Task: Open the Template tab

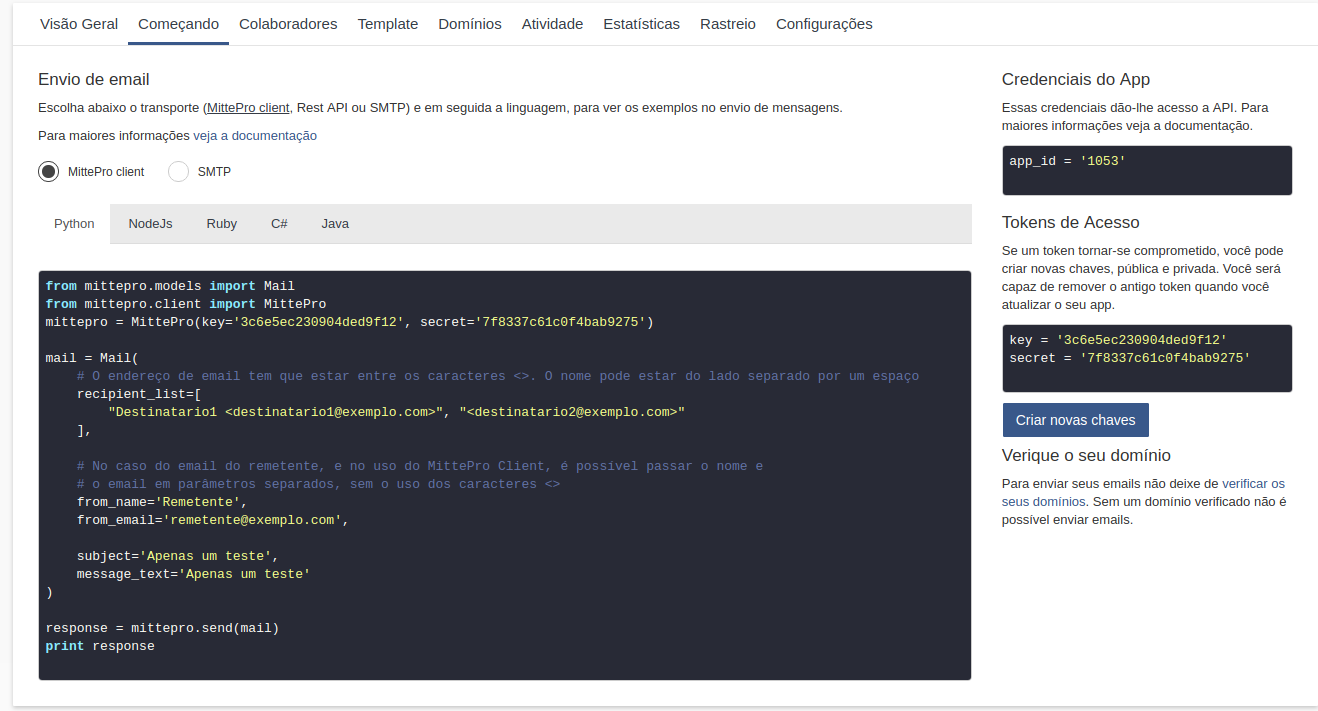Action: point(388,24)
